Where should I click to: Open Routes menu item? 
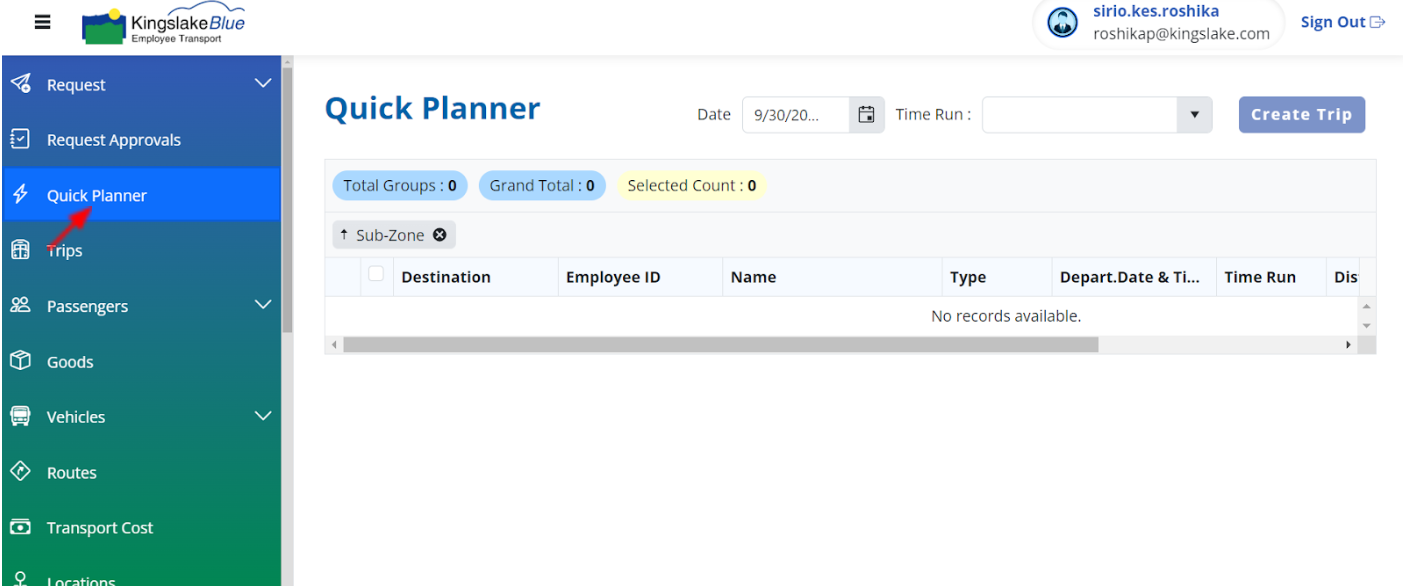(141, 473)
